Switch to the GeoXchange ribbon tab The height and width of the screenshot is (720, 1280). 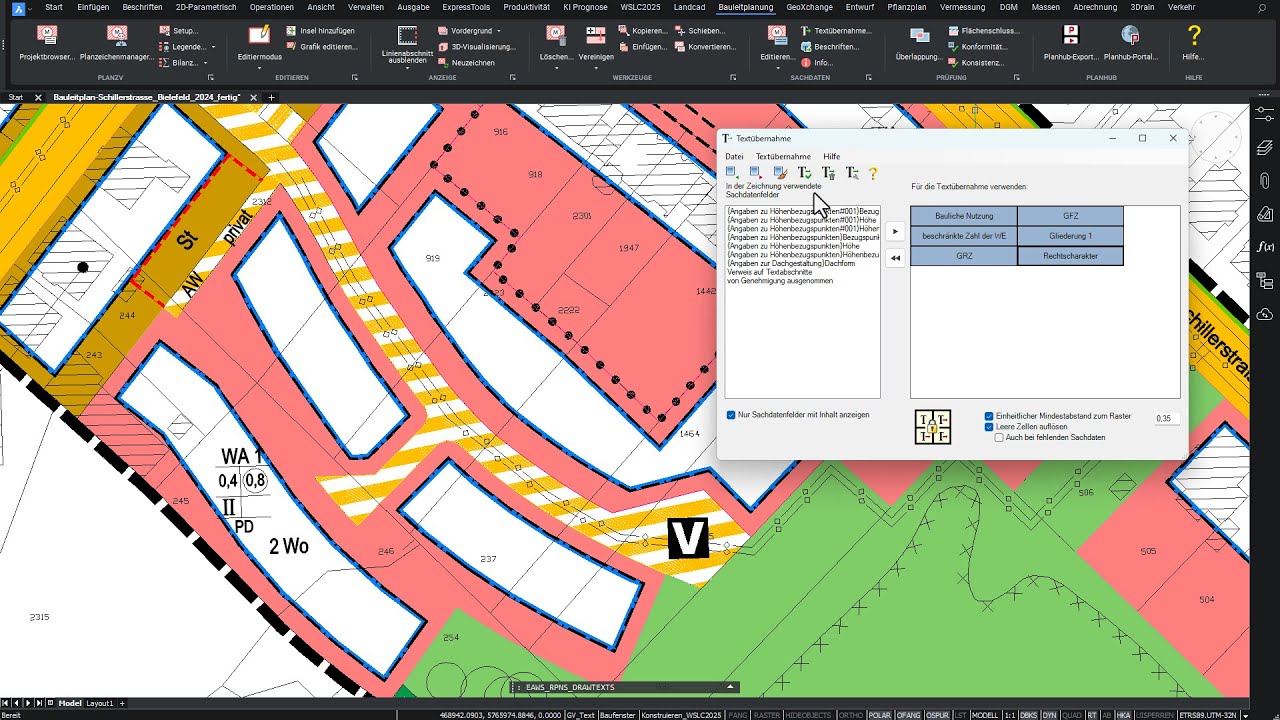point(810,7)
